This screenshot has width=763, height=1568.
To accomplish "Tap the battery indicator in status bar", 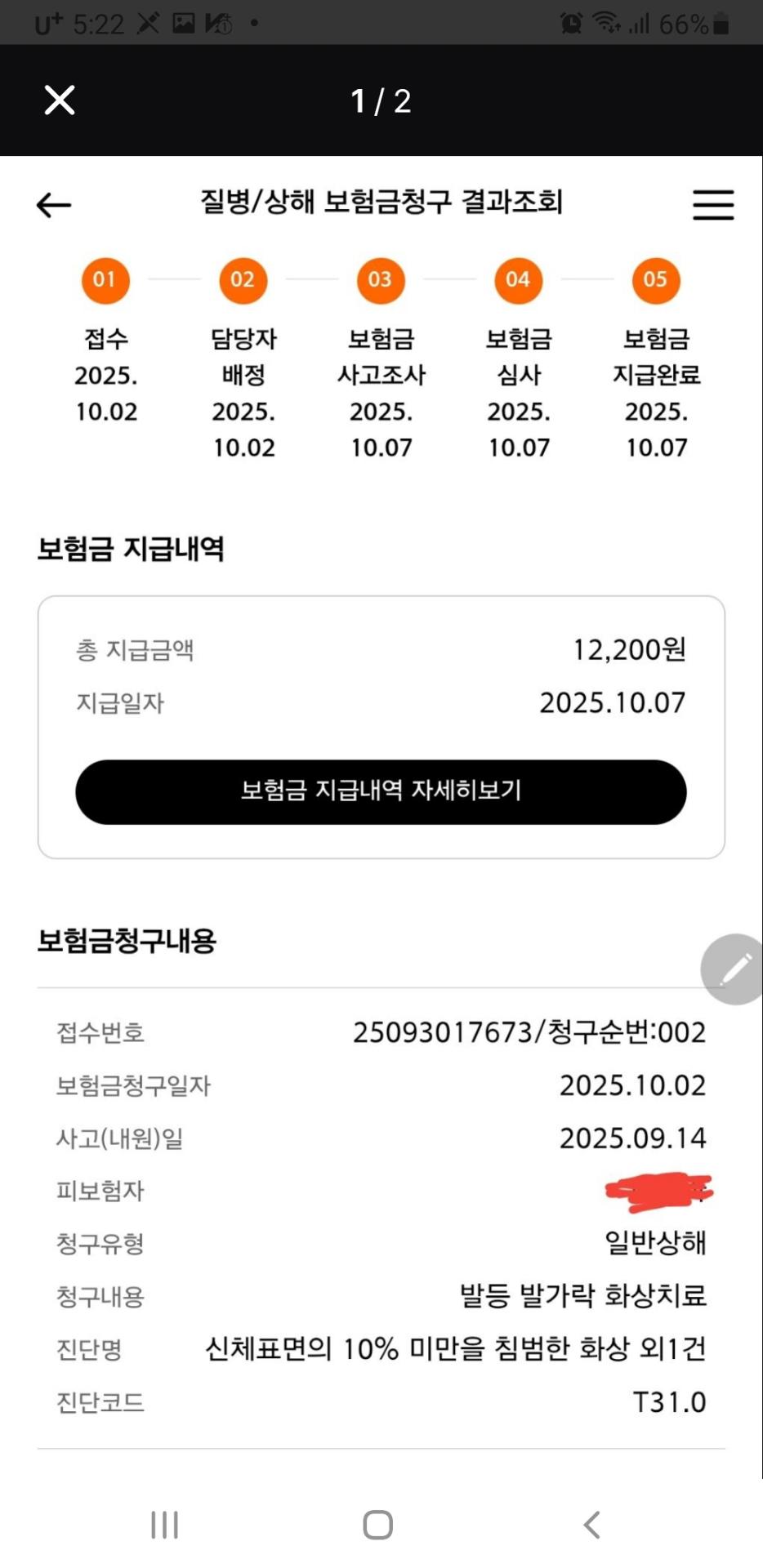I will coord(721,24).
